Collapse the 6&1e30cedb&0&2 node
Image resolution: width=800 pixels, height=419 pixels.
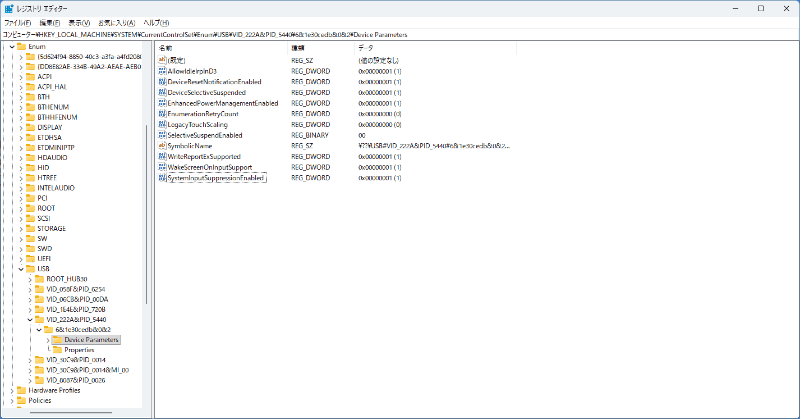coord(39,330)
